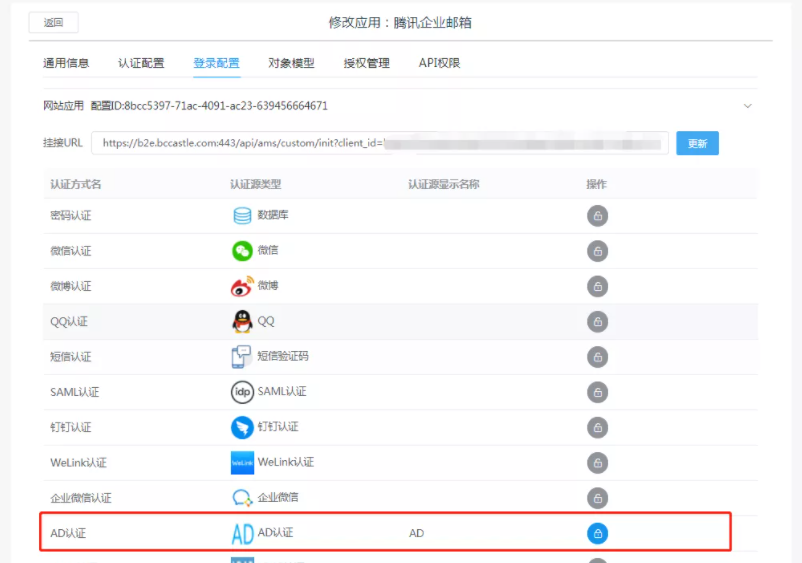The width and height of the screenshot is (802, 563).
Task: Click the blue AD logo icon
Action: pos(242,533)
